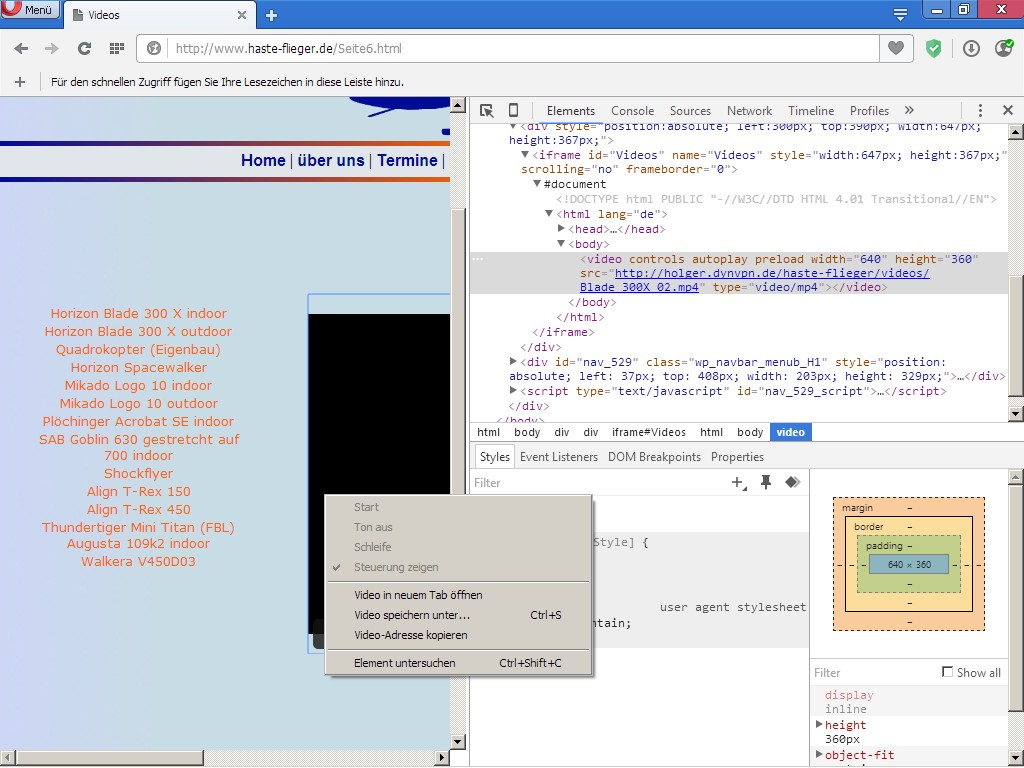1024x768 pixels.
Task: Collapse the body element node
Action: coord(561,244)
